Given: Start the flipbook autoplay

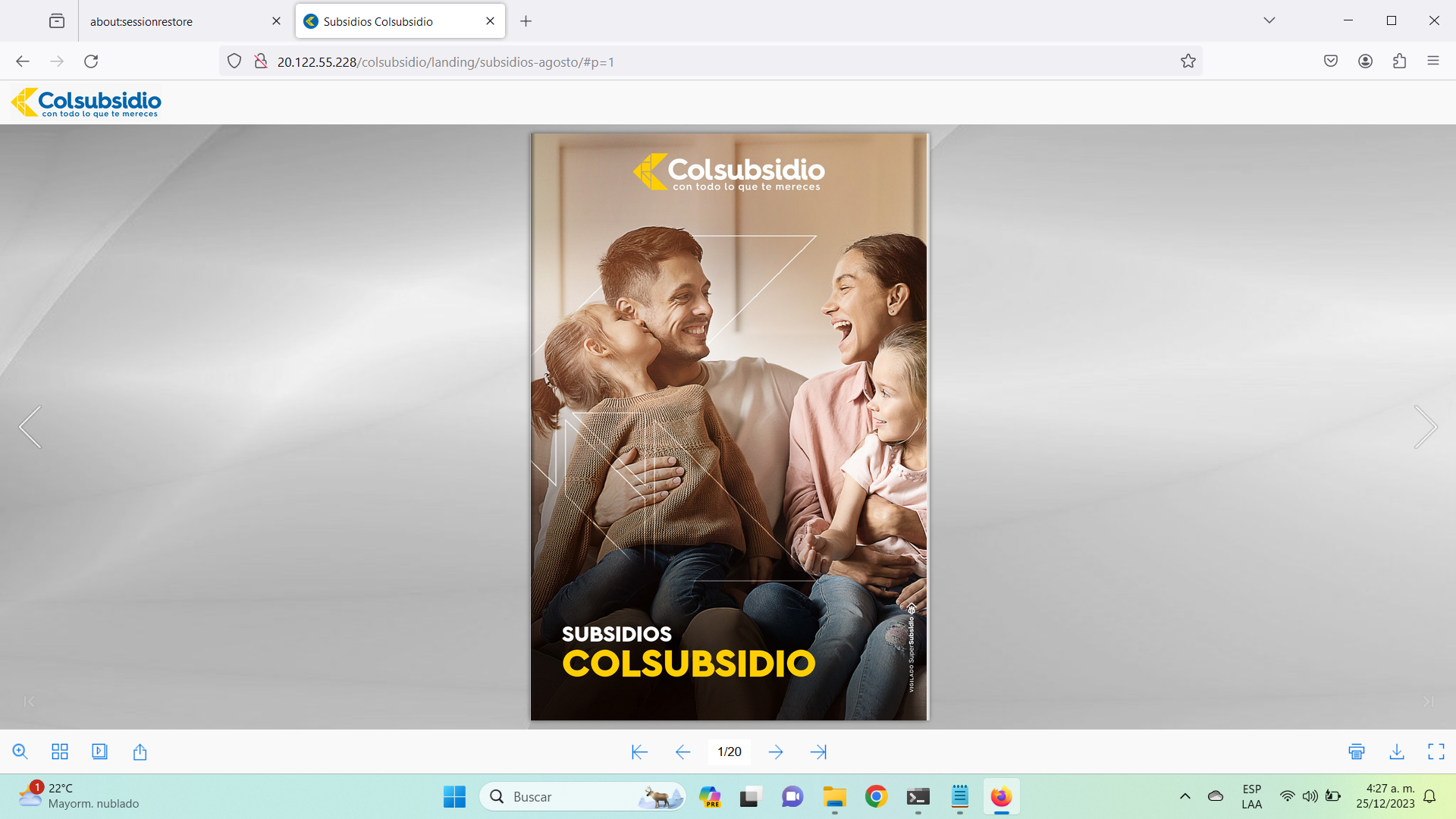Looking at the screenshot, I should point(99,752).
